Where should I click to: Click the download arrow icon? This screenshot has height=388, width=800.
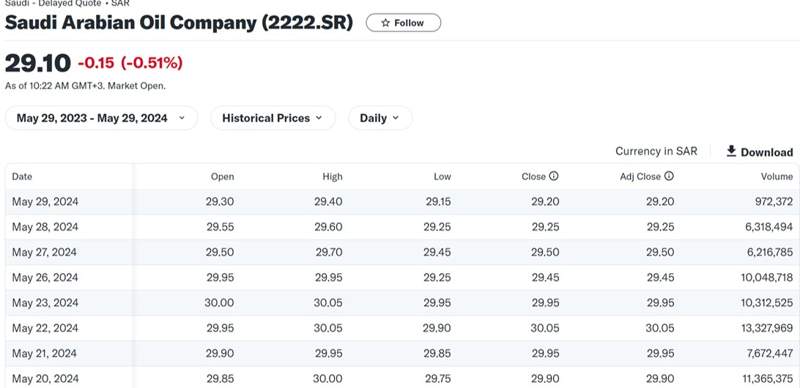click(x=731, y=151)
